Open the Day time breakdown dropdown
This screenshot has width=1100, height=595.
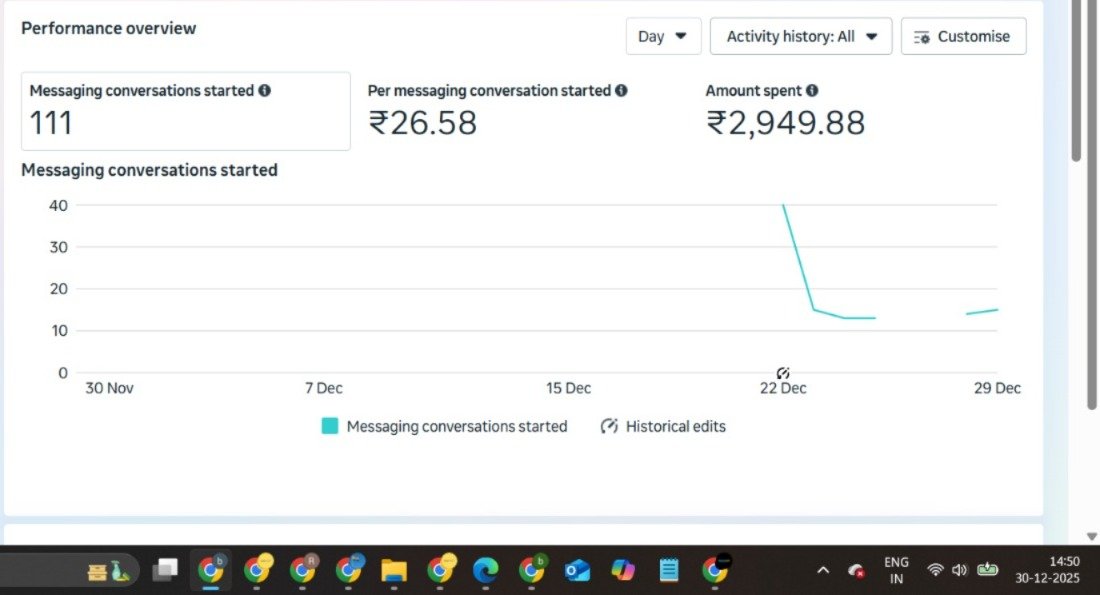663,36
